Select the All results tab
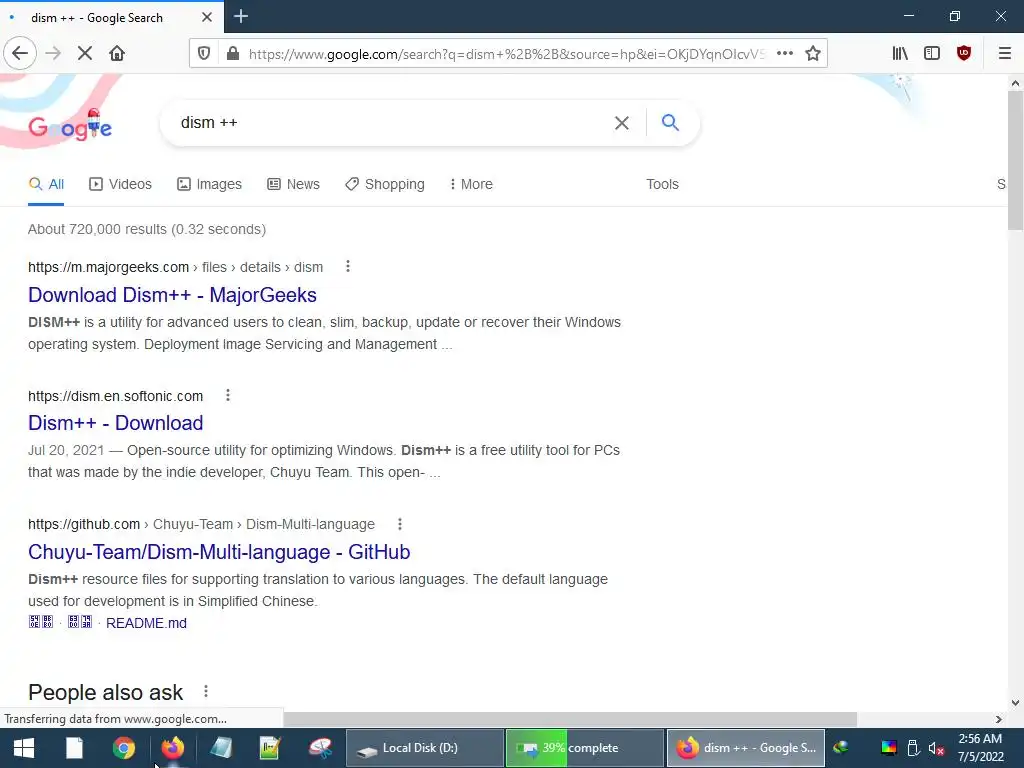Image resolution: width=1024 pixels, height=768 pixels. [46, 184]
